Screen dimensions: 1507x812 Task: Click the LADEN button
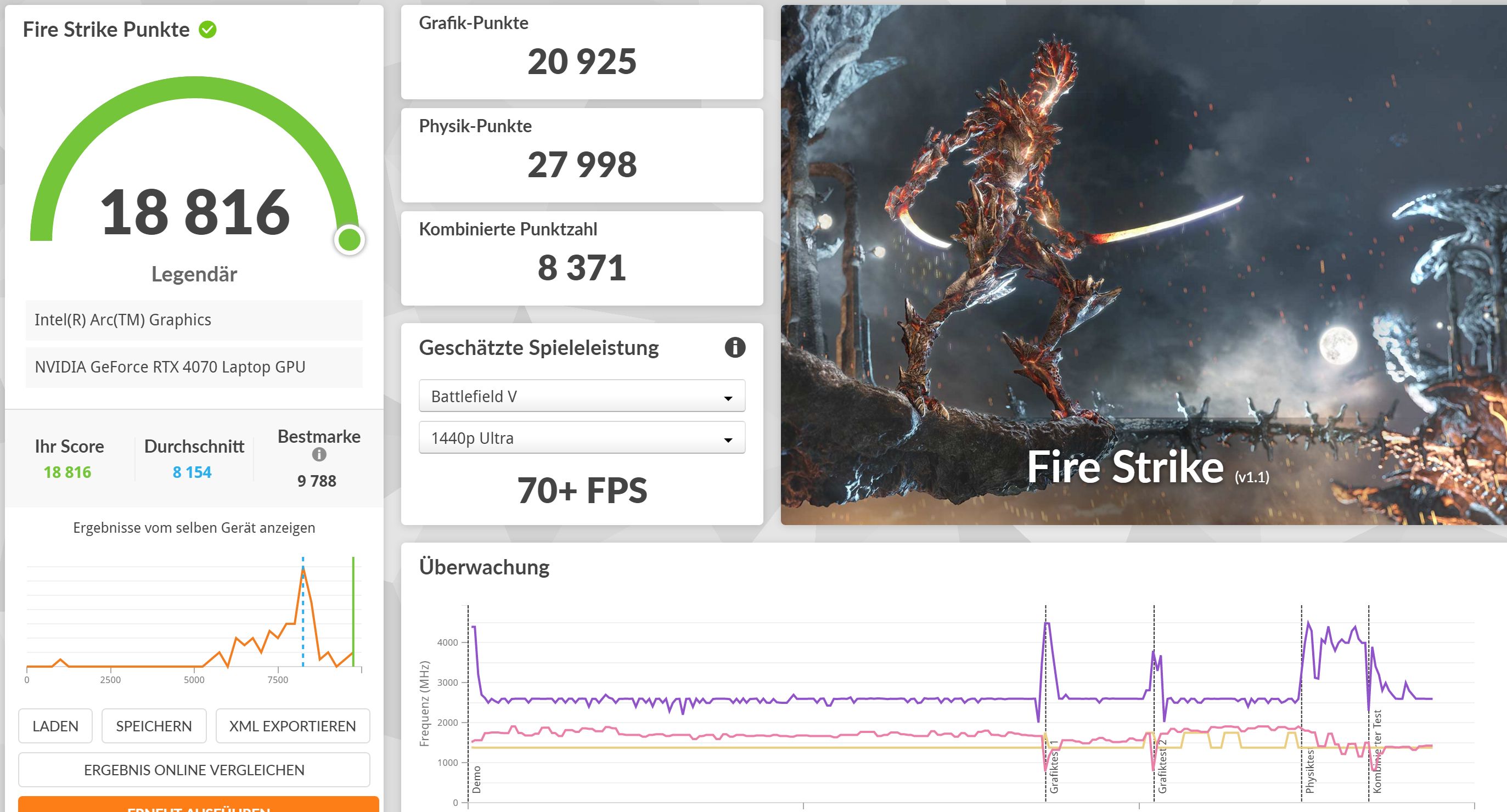click(x=55, y=726)
